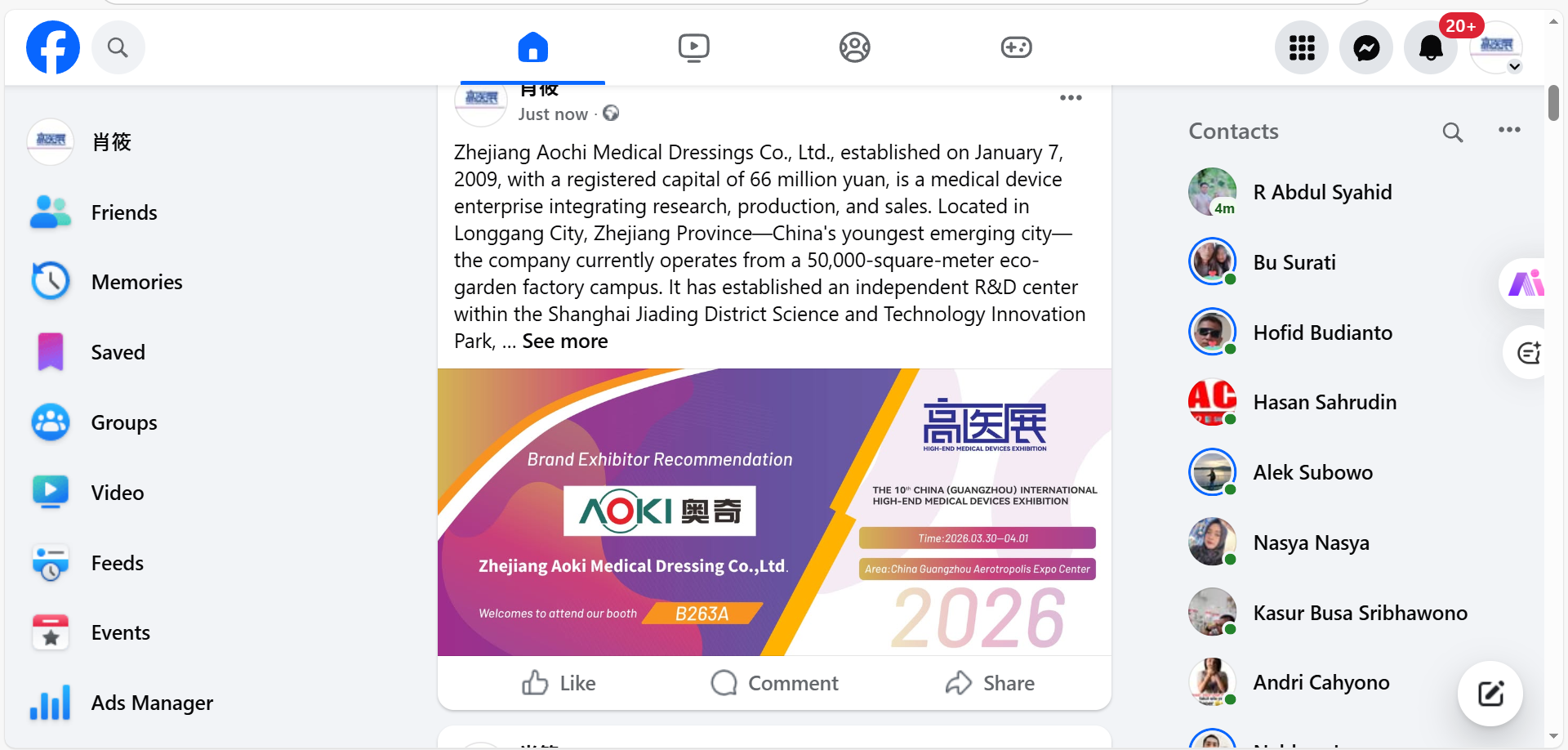The height and width of the screenshot is (750, 1568).
Task: Open the Gaming tab icon
Action: point(1016,47)
